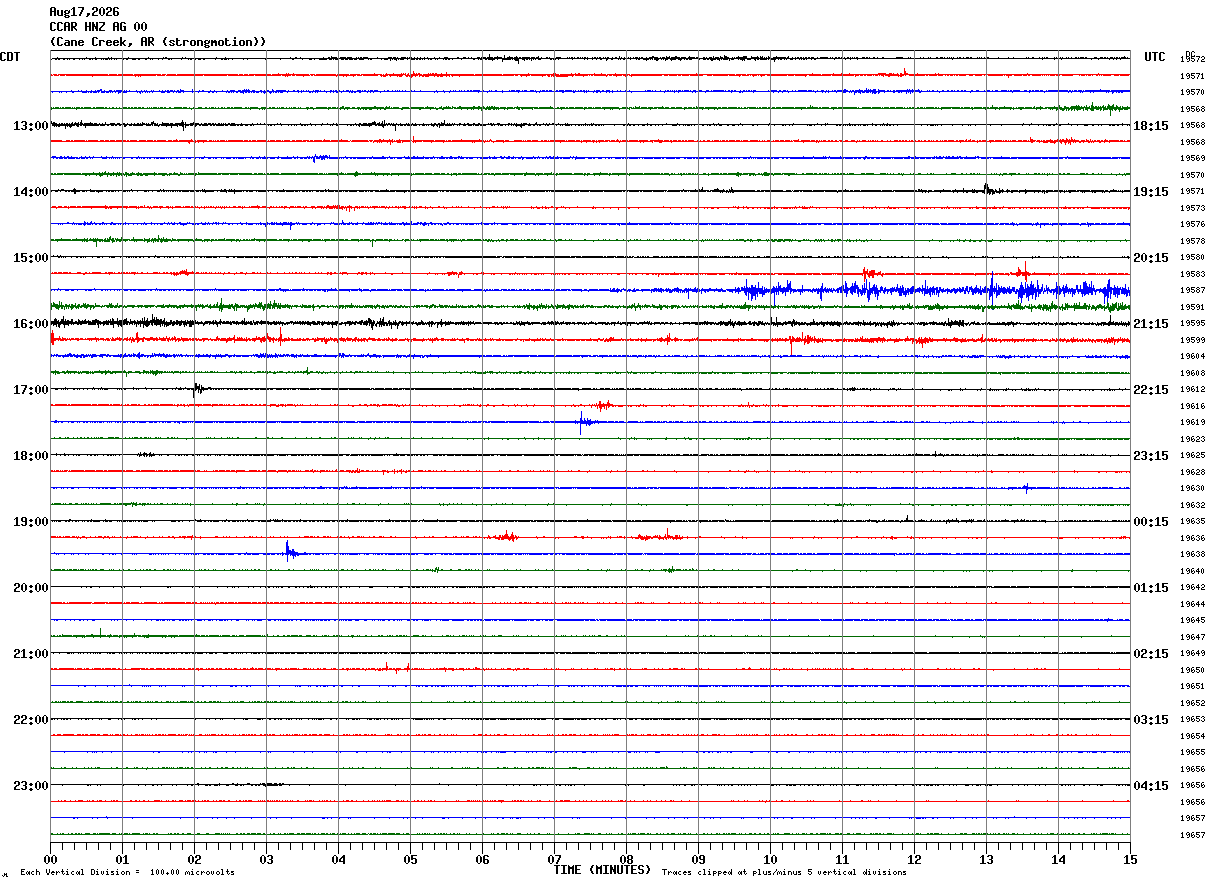The width and height of the screenshot is (1210, 886).
Task: Click the blue spike after 17:15 near minute 07
Action: click(x=582, y=422)
